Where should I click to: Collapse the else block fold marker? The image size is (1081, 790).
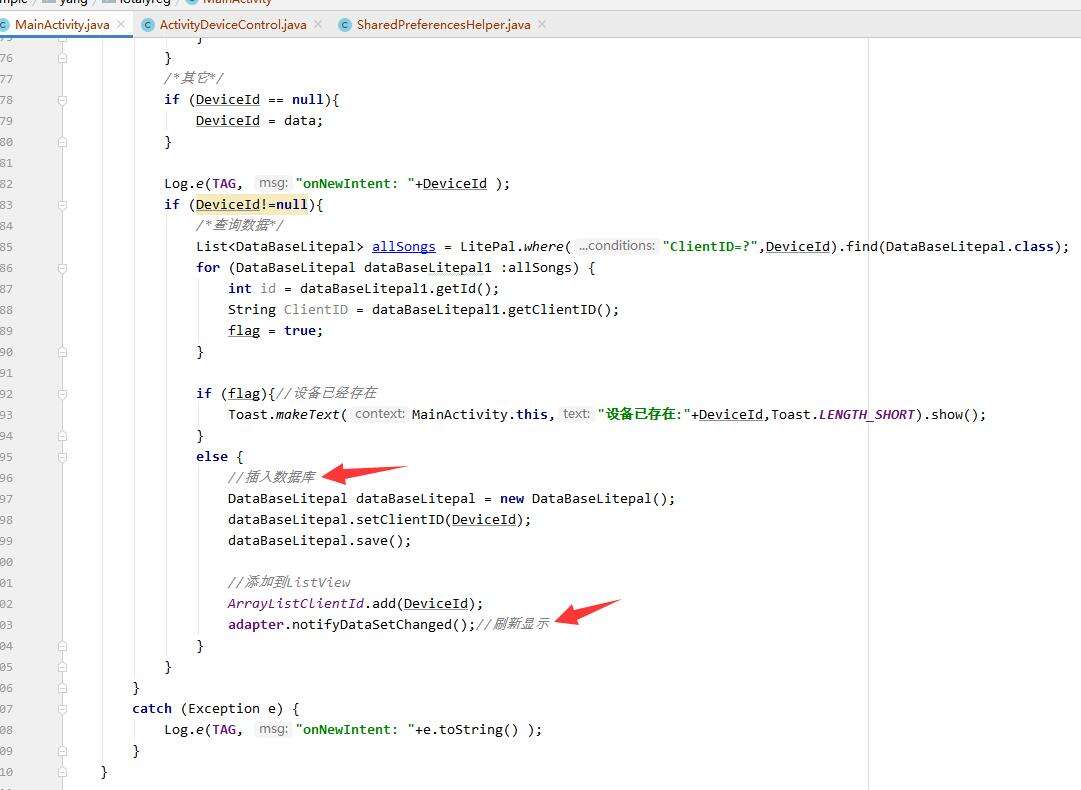point(63,457)
